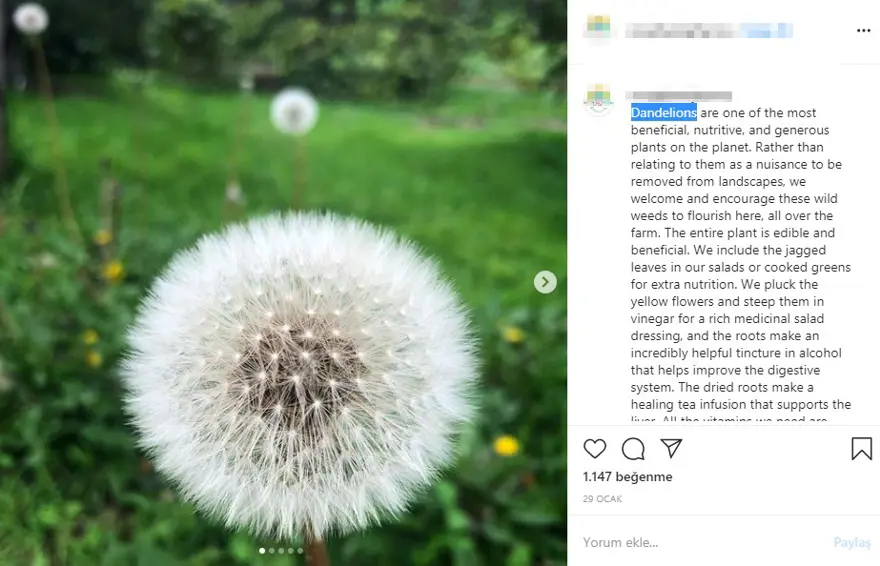Screen dimensions: 880x566
Task: Click the caption author avatar
Action: tap(598, 100)
